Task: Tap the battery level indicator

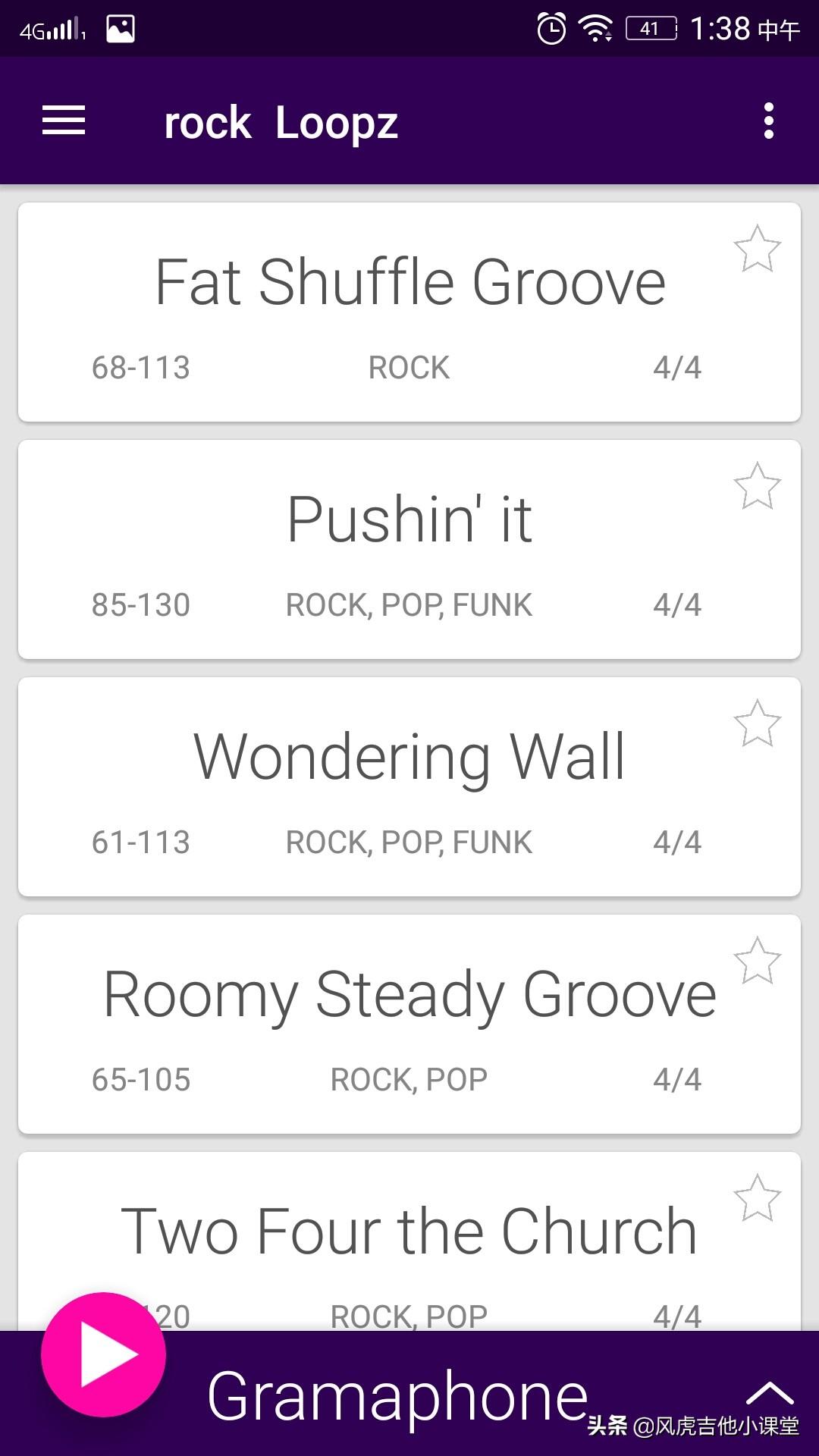Action: point(651,29)
